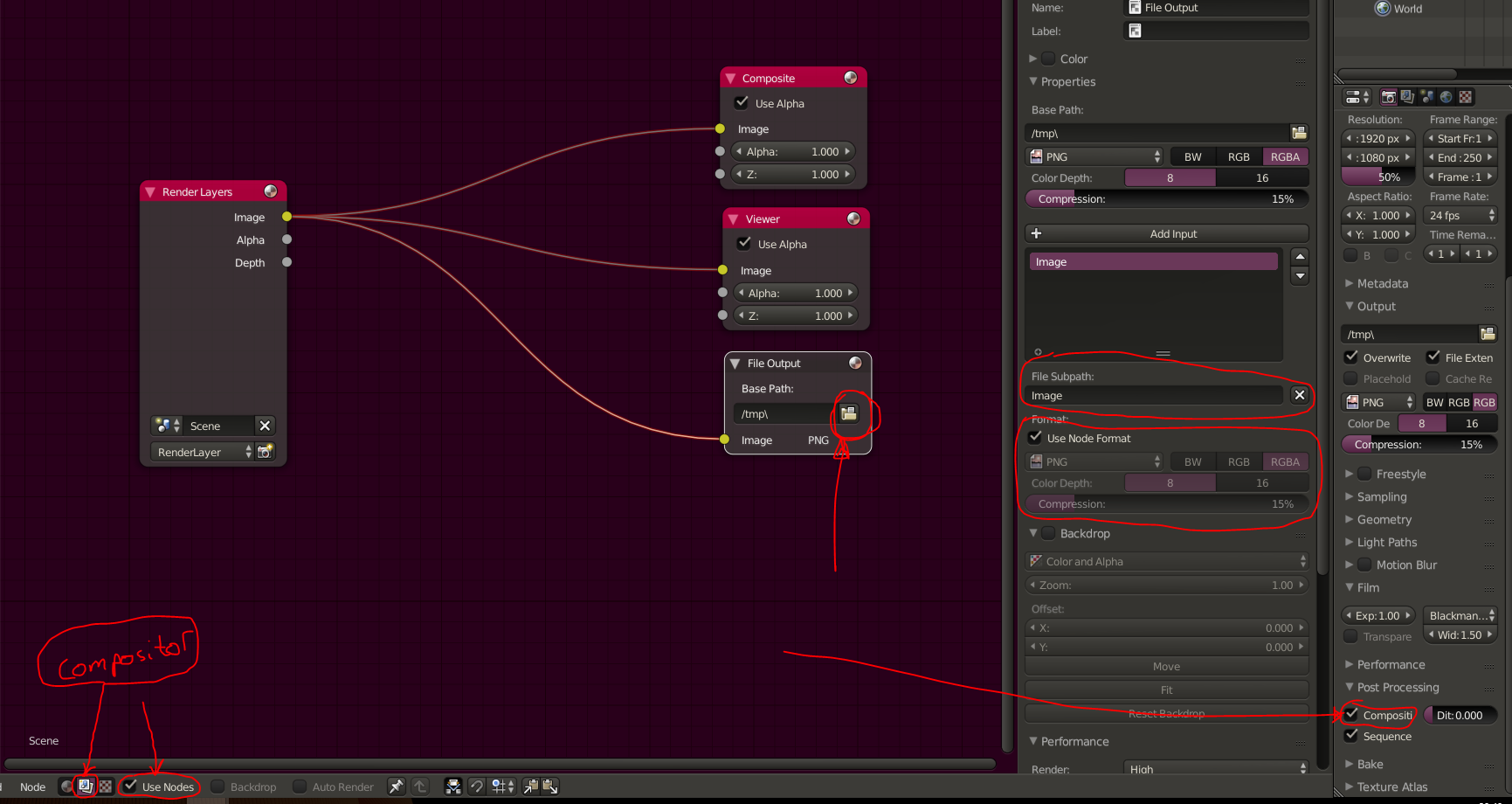The width and height of the screenshot is (1512, 804).
Task: Open the Node menu
Action: click(31, 787)
